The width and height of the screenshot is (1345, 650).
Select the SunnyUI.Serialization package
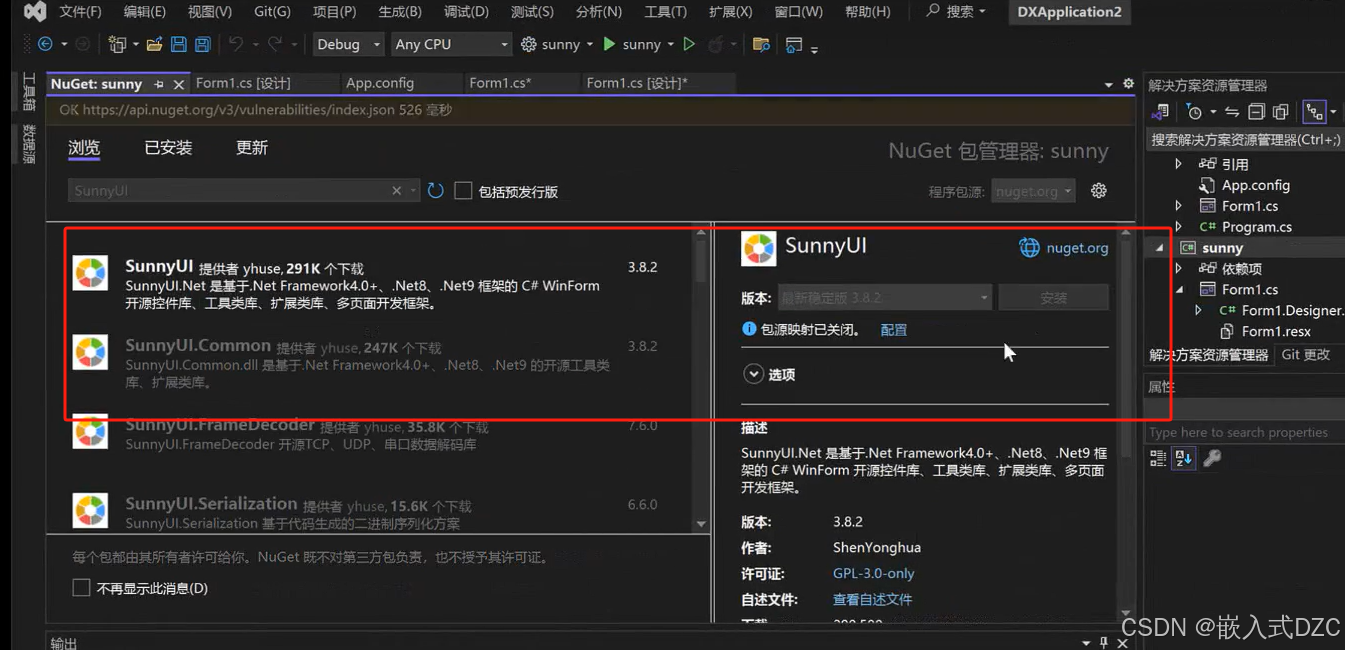(380, 511)
